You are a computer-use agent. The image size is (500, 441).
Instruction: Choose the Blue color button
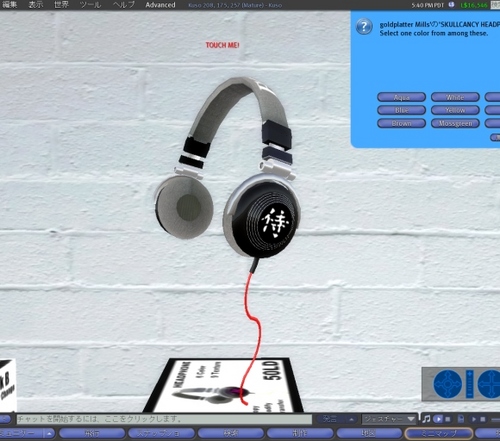[401, 110]
